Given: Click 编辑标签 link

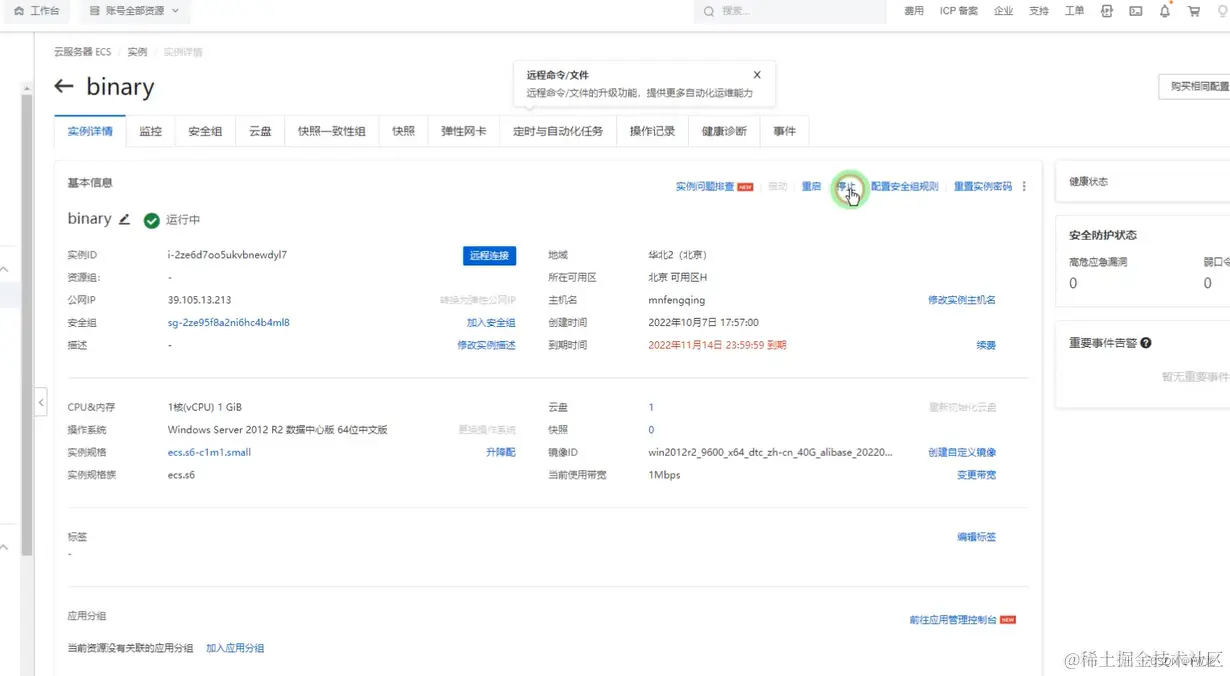Looking at the screenshot, I should click(976, 537).
